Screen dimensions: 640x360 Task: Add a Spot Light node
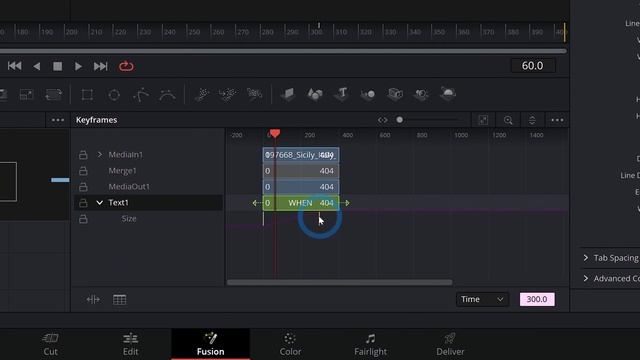(x=421, y=94)
